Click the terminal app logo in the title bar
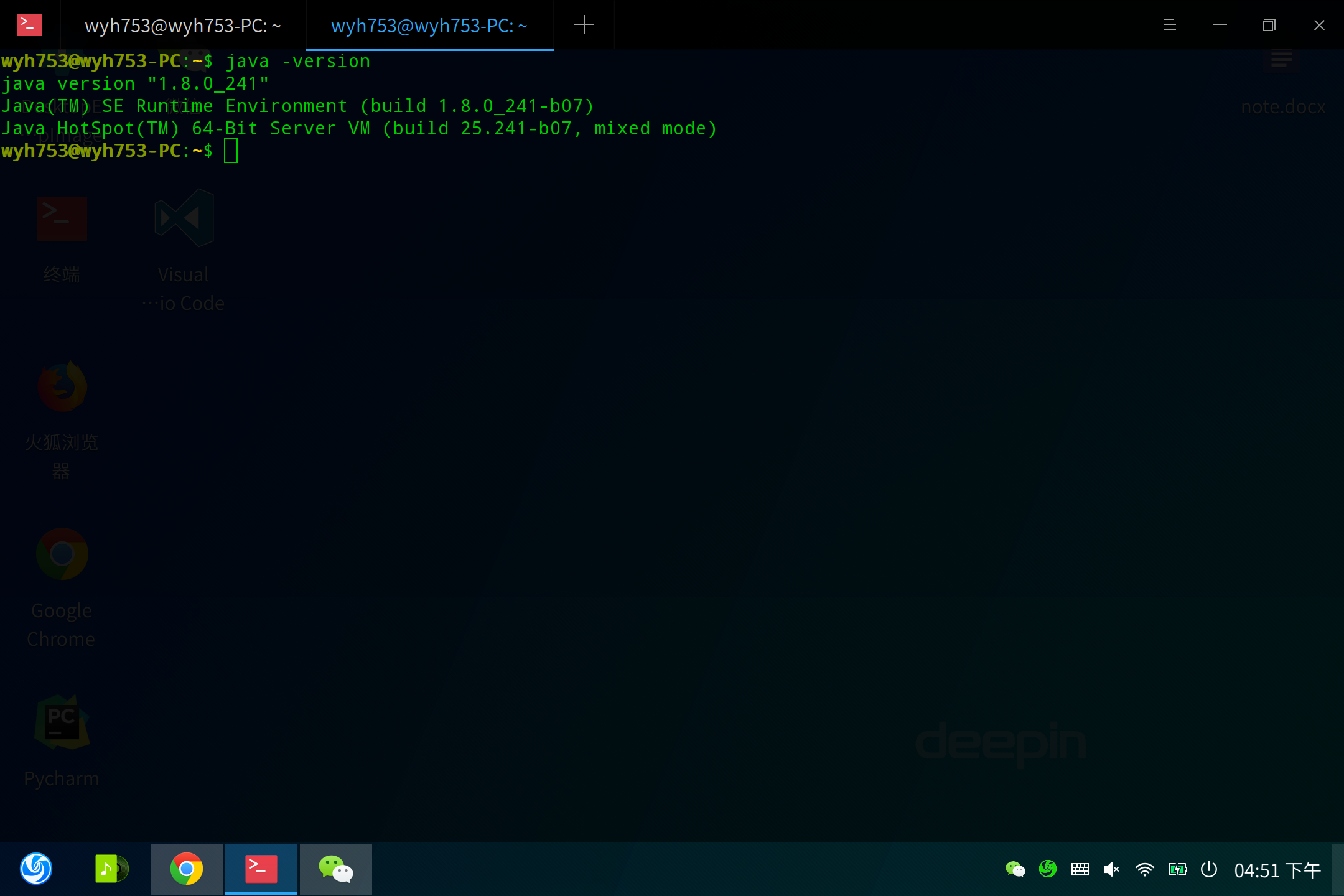Viewport: 1344px width, 896px height. click(29, 25)
